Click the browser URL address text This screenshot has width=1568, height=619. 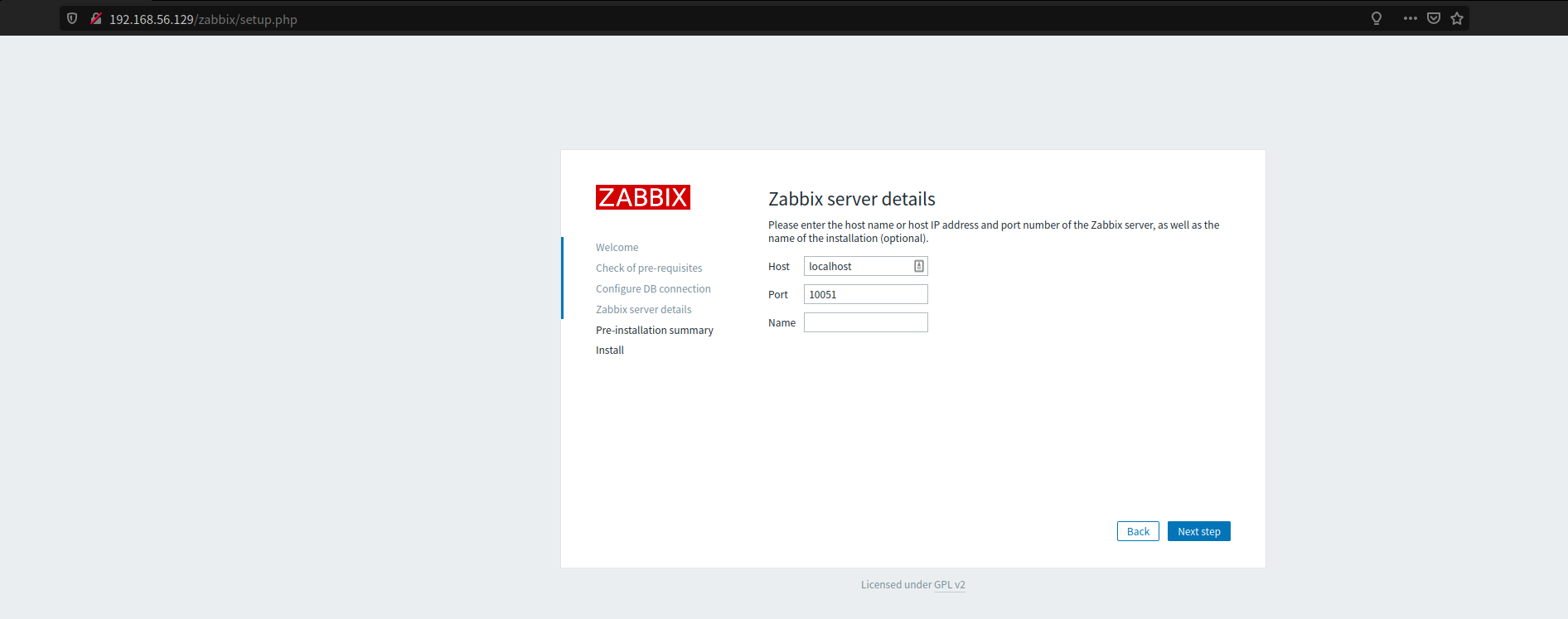tap(203, 19)
